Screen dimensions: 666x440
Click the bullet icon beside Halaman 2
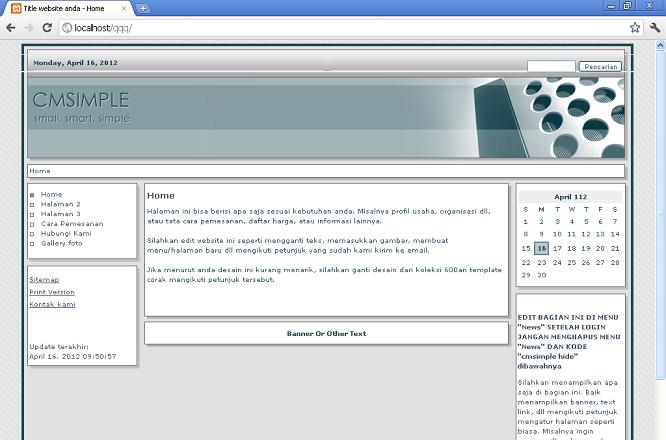(32, 205)
